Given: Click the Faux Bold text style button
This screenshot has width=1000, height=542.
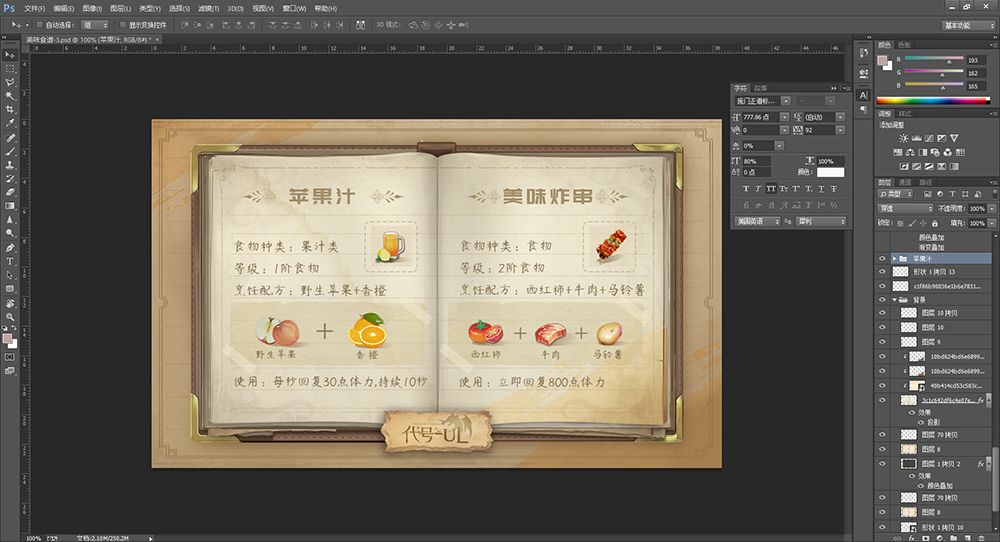Looking at the screenshot, I should click(x=744, y=188).
